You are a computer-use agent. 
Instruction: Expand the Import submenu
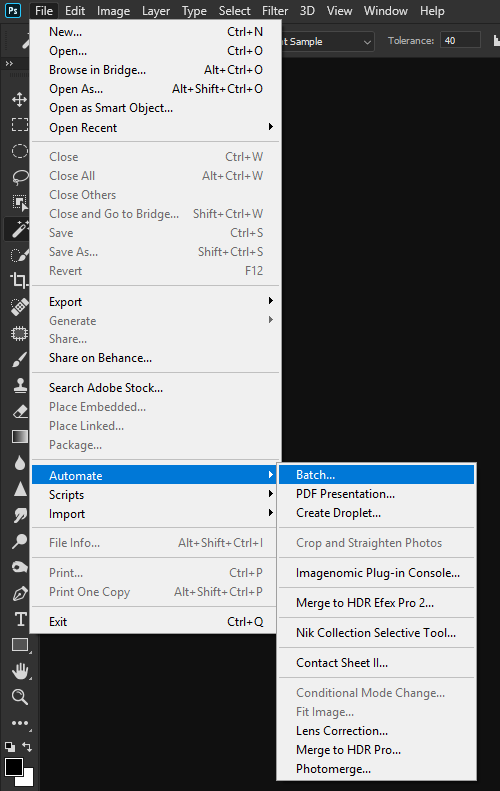154,514
